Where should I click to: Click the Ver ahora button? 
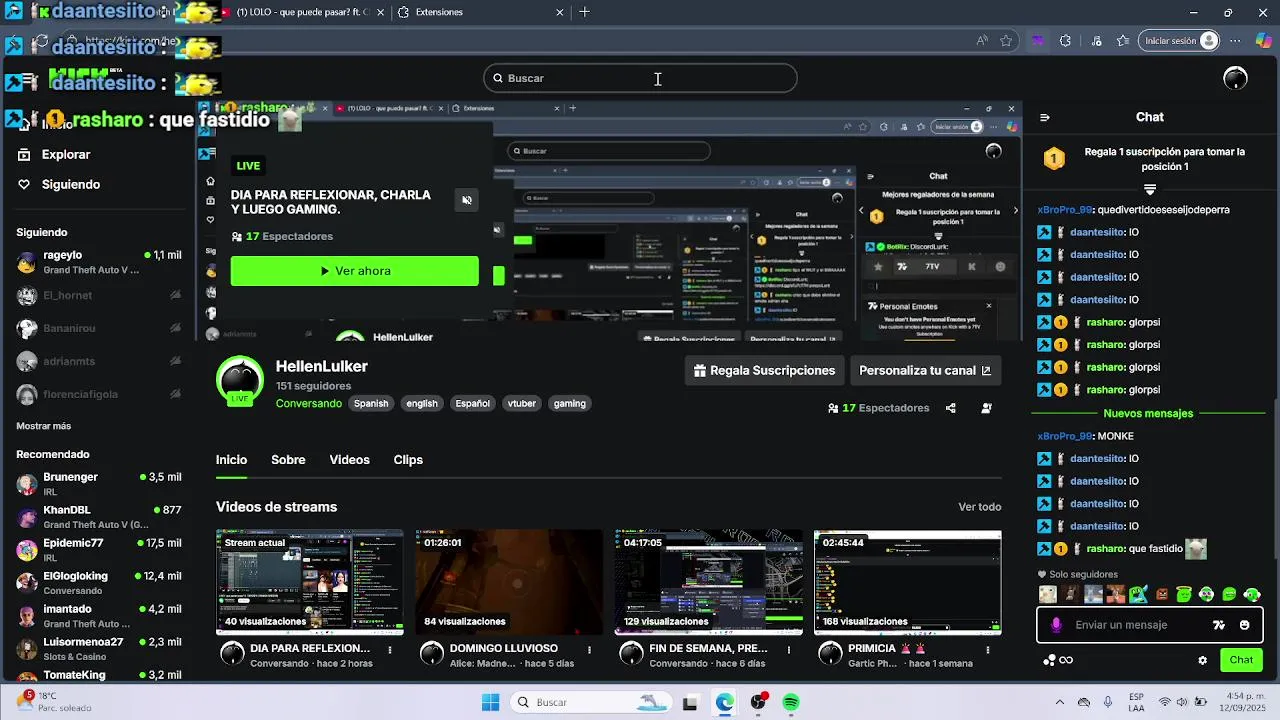[x=354, y=271]
